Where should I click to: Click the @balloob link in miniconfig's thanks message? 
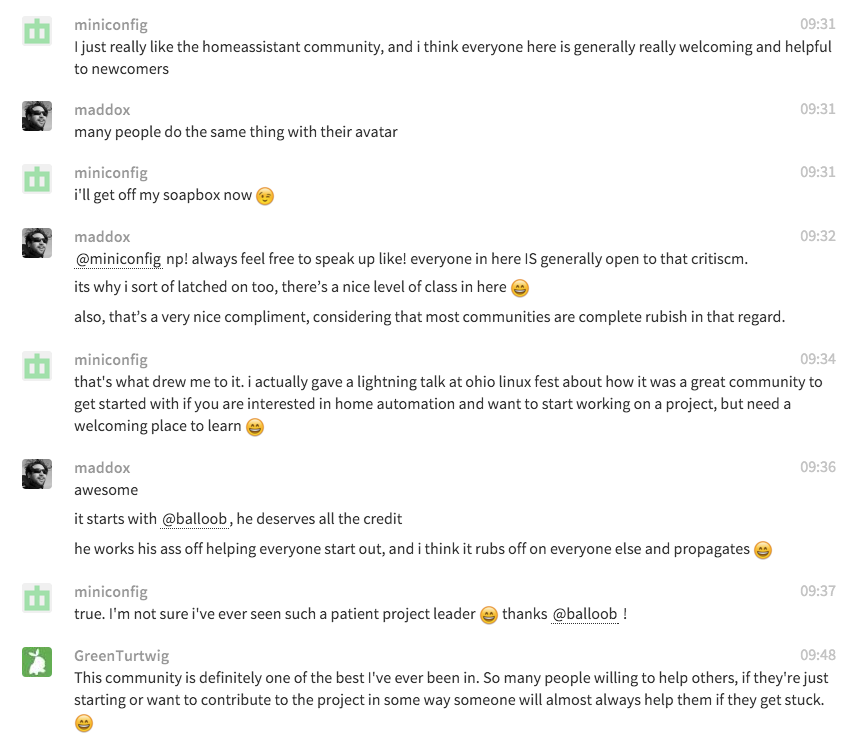587,614
